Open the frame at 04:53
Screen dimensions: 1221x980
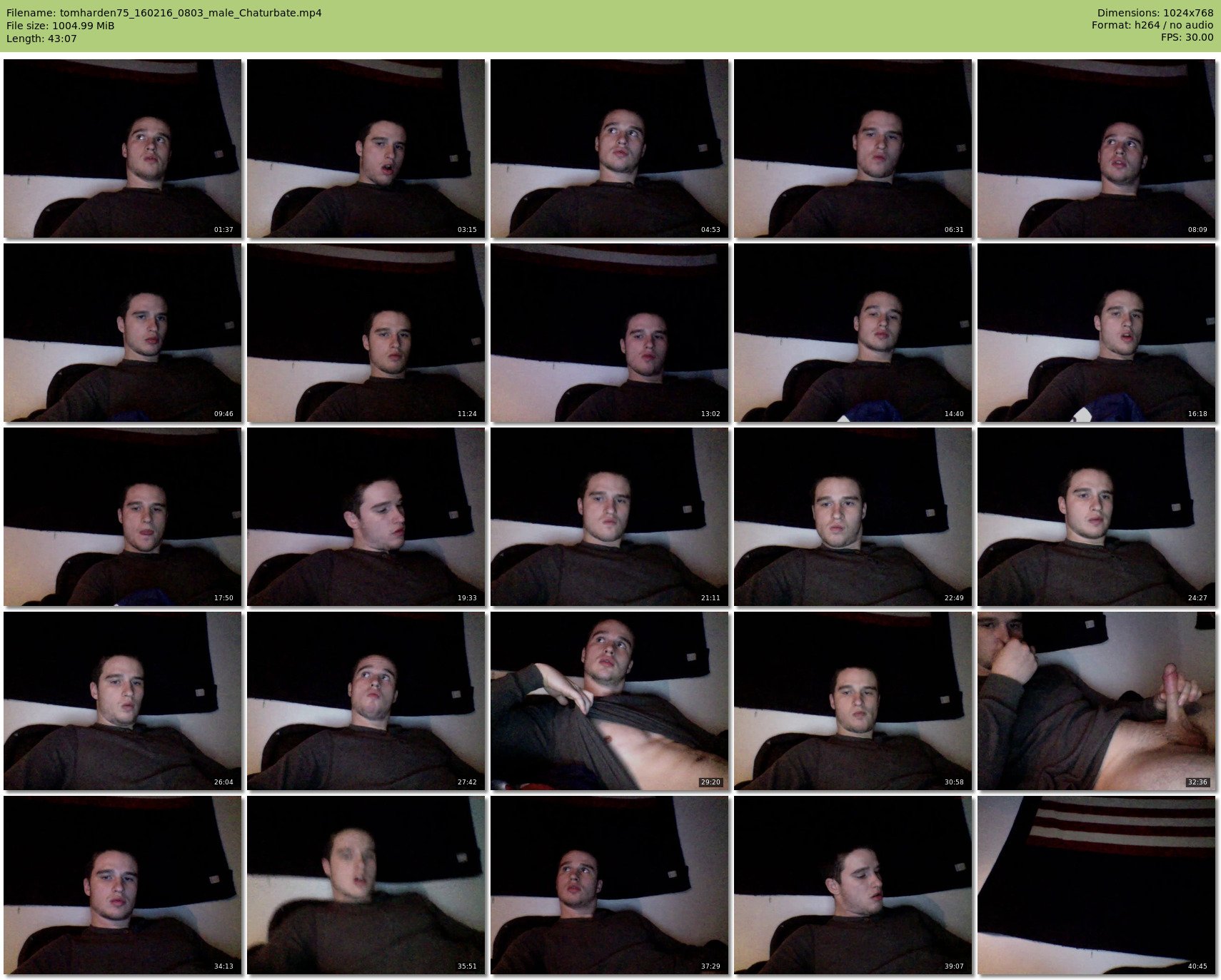click(610, 148)
